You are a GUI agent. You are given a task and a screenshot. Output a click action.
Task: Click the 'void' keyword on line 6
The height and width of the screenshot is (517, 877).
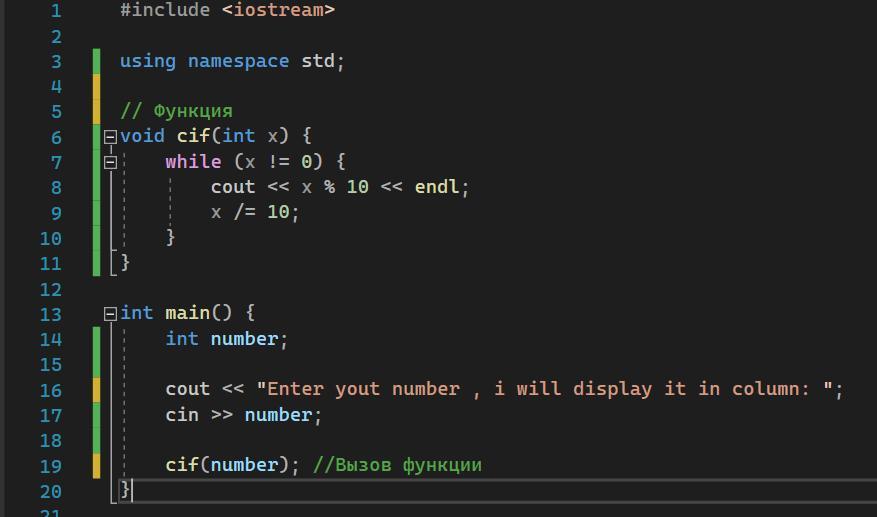142,136
